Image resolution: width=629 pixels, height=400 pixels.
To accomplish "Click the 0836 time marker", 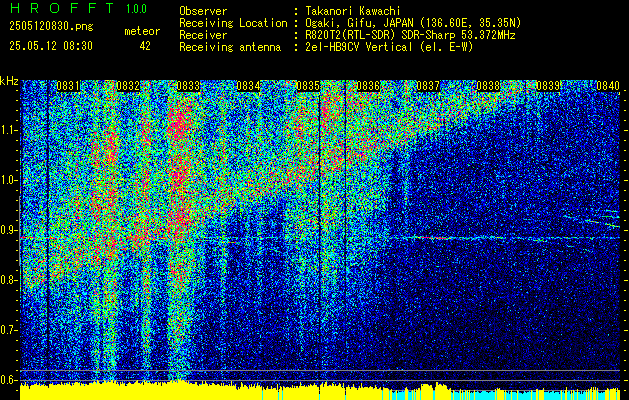I will (x=368, y=86).
